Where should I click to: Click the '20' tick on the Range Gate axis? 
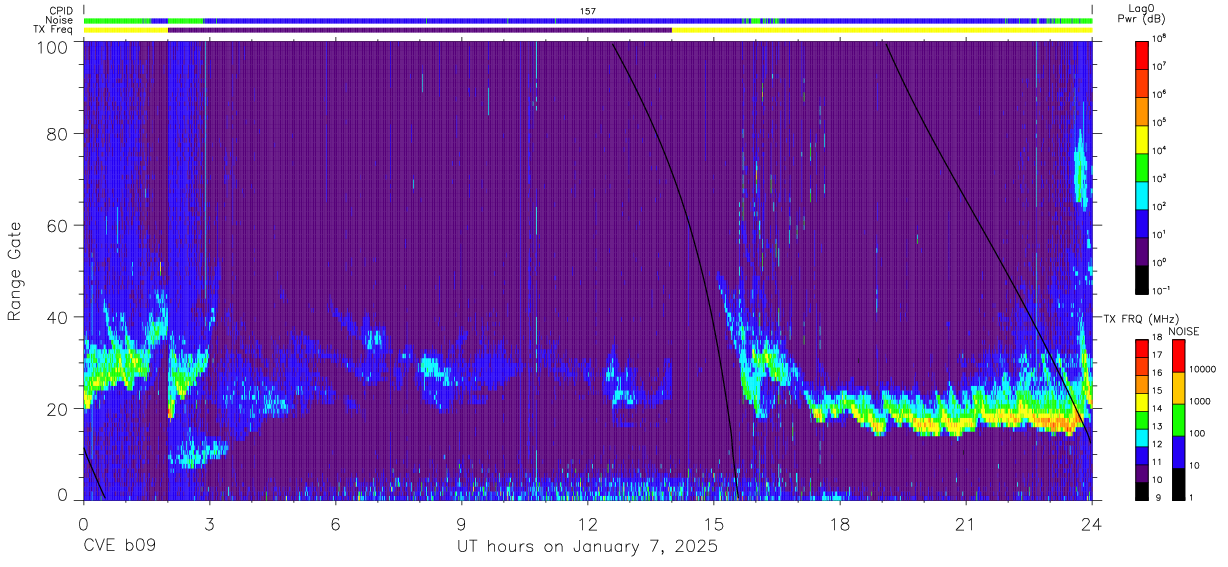pyautogui.click(x=58, y=408)
